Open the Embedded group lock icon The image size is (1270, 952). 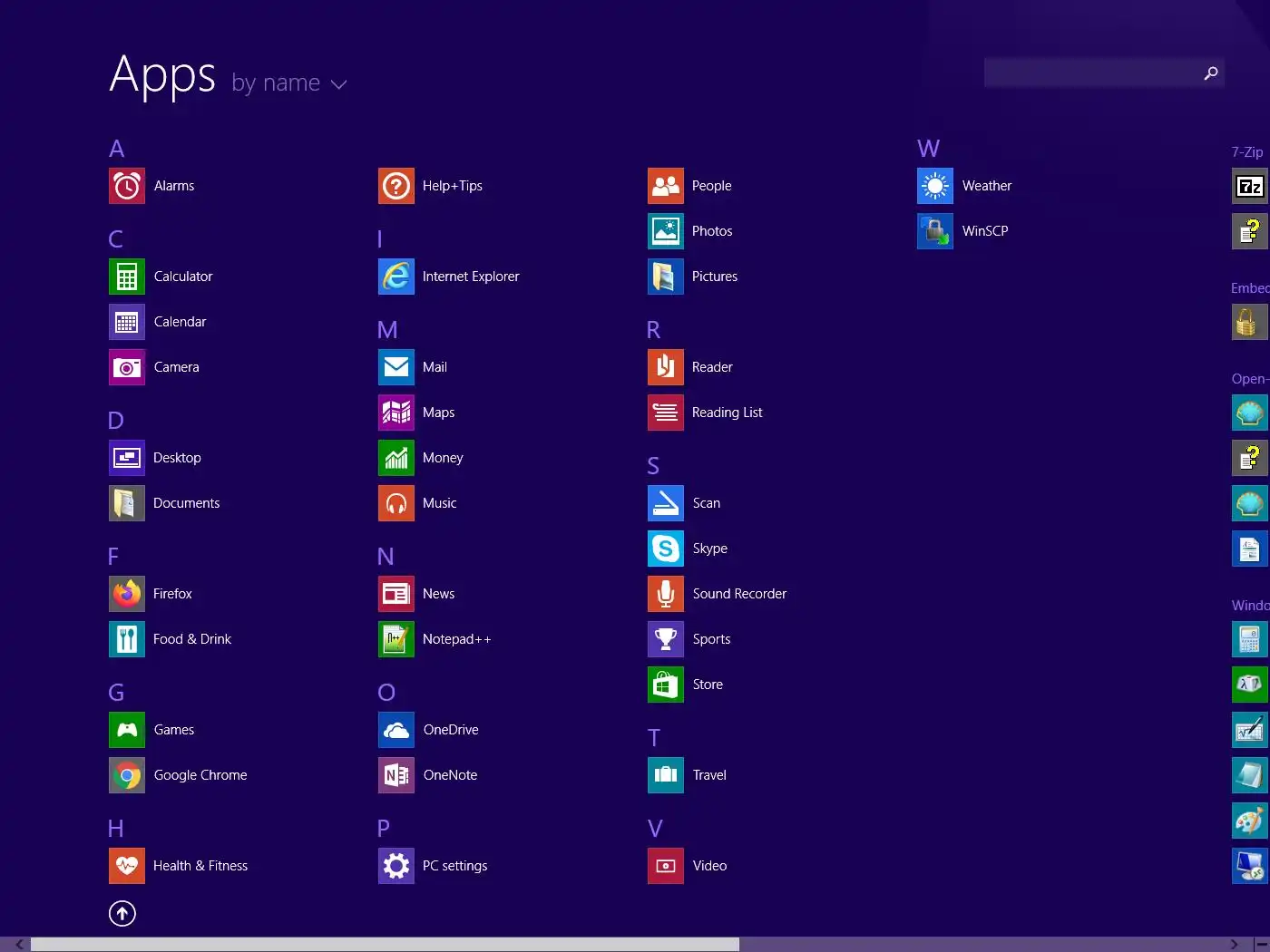pos(1250,322)
